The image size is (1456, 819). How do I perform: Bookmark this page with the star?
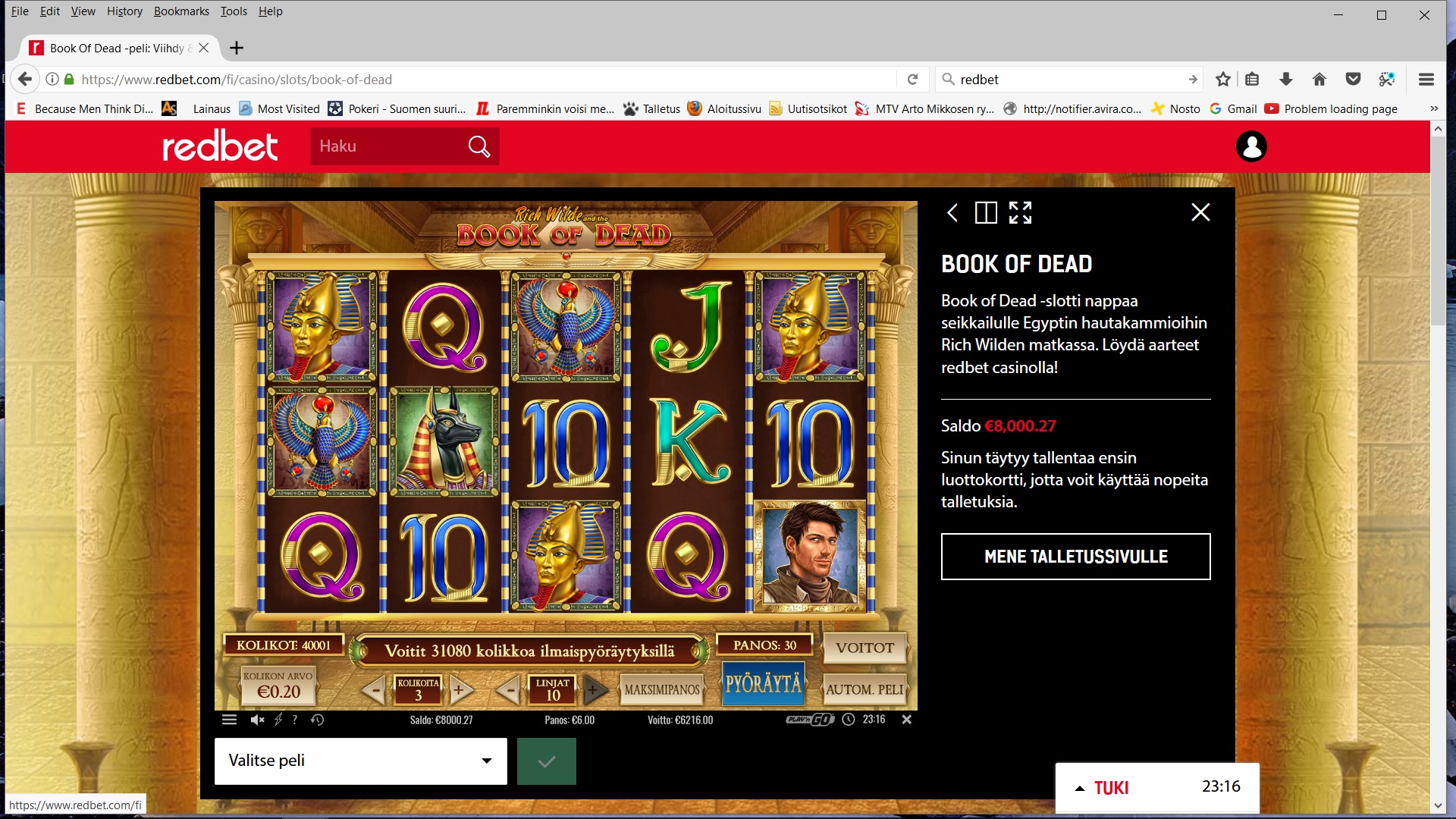[1222, 79]
